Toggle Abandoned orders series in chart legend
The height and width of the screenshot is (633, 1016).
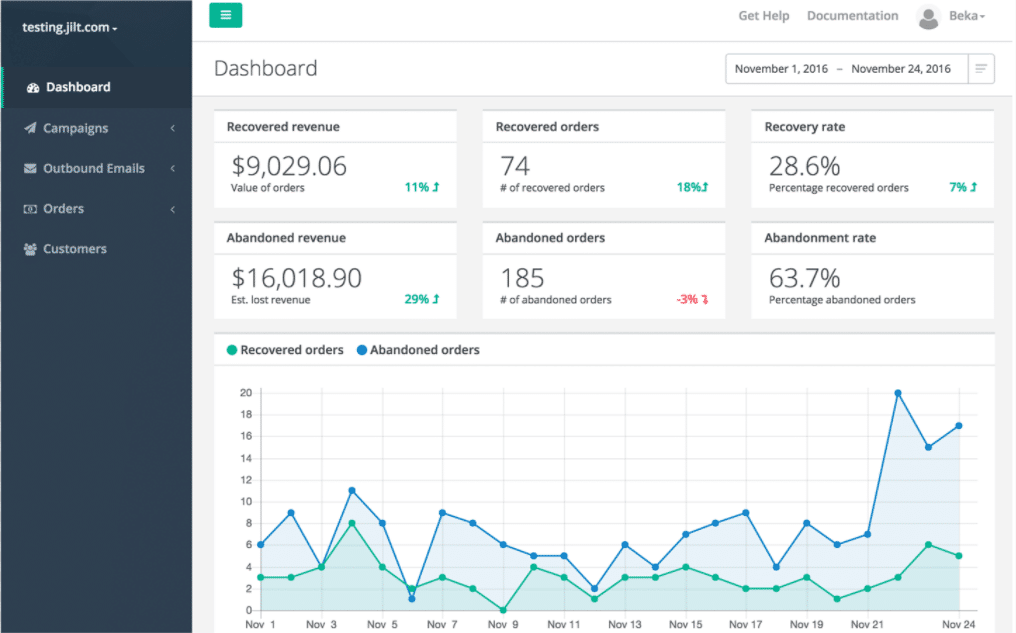[x=418, y=350]
